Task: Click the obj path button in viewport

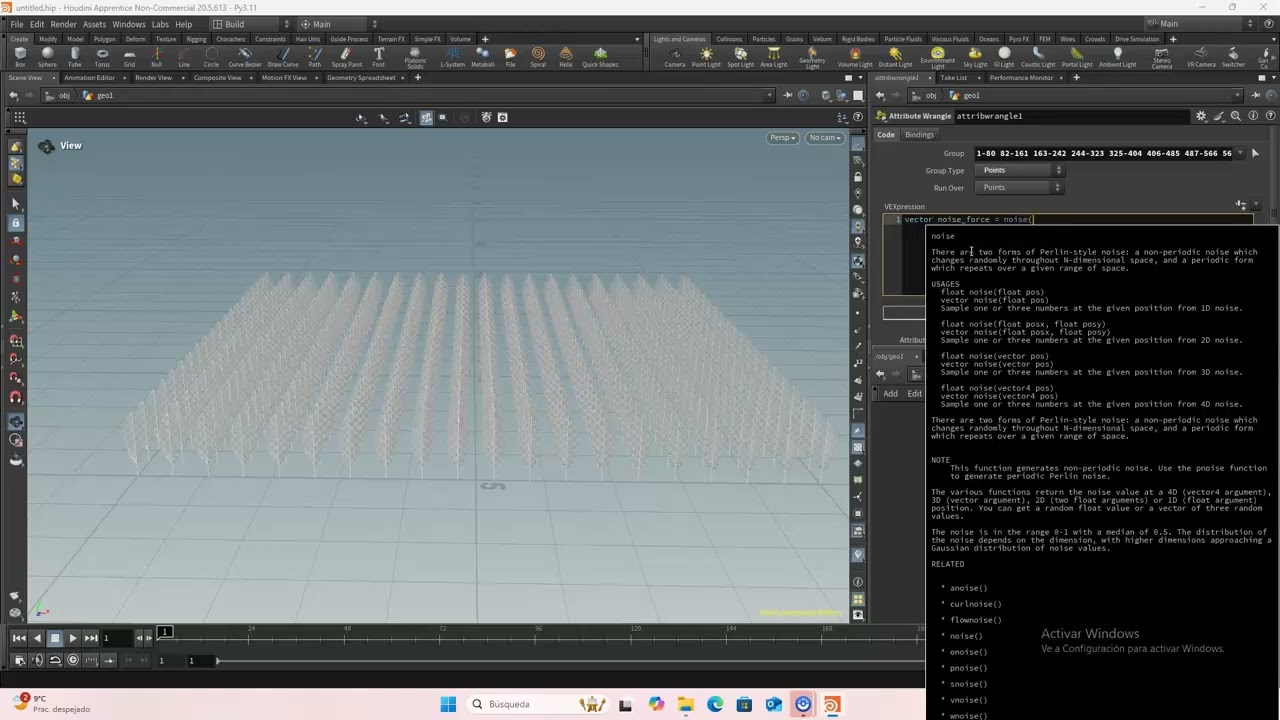Action: [59, 95]
